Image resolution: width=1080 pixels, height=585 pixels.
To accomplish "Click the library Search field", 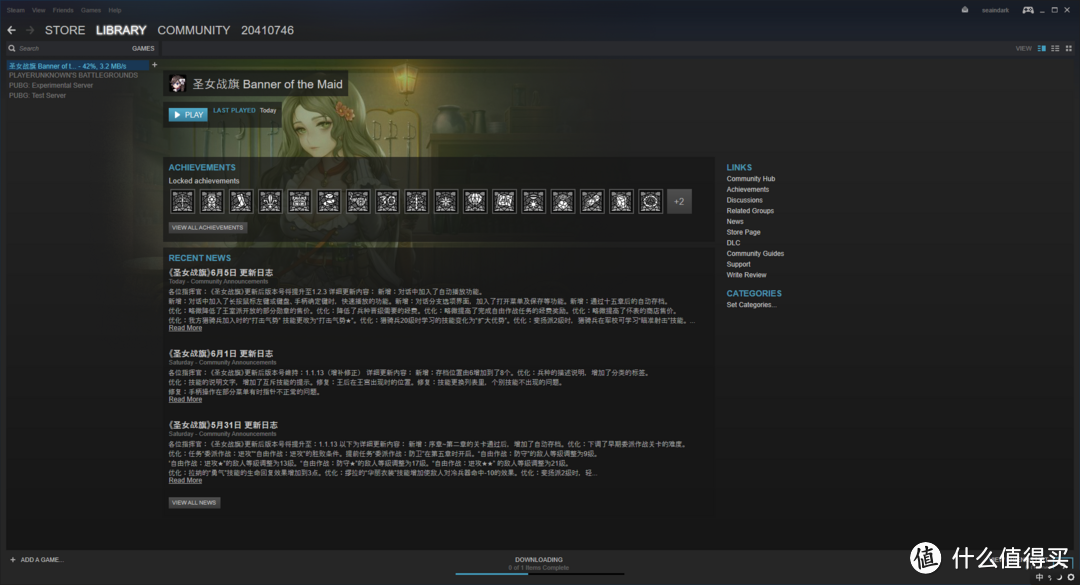I will coord(69,48).
